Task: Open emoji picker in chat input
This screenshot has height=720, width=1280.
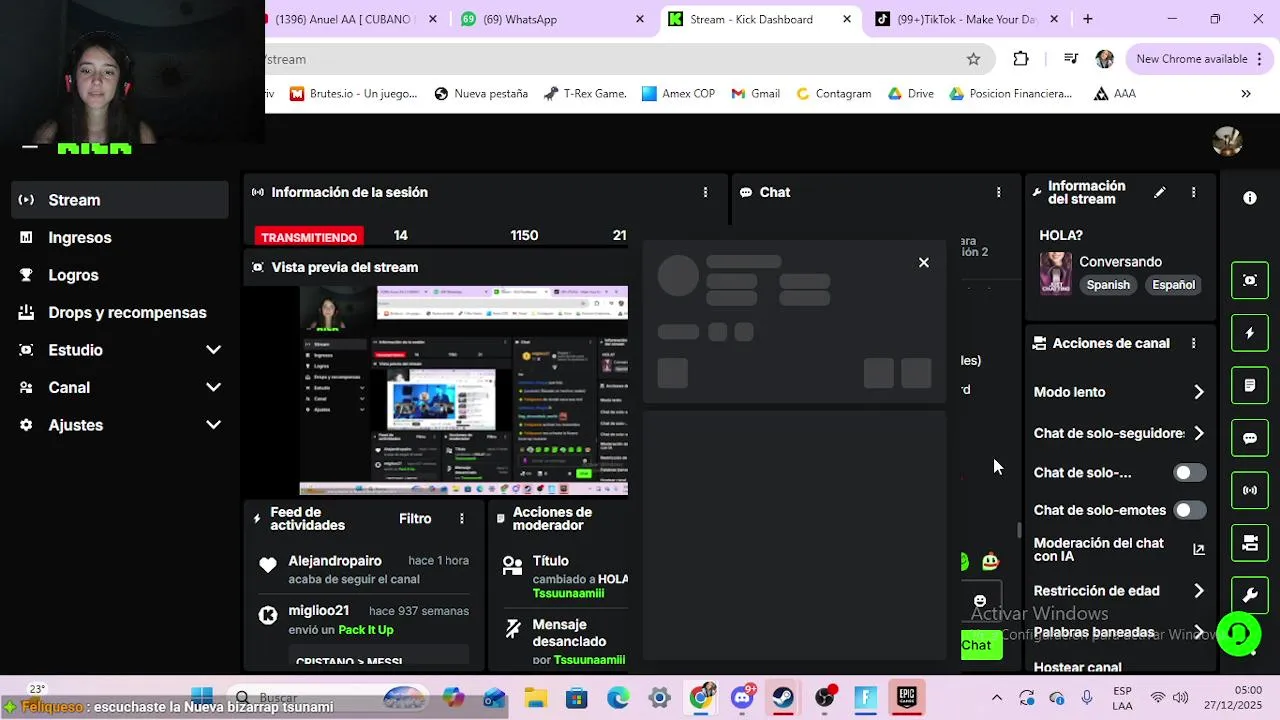Action: (980, 601)
